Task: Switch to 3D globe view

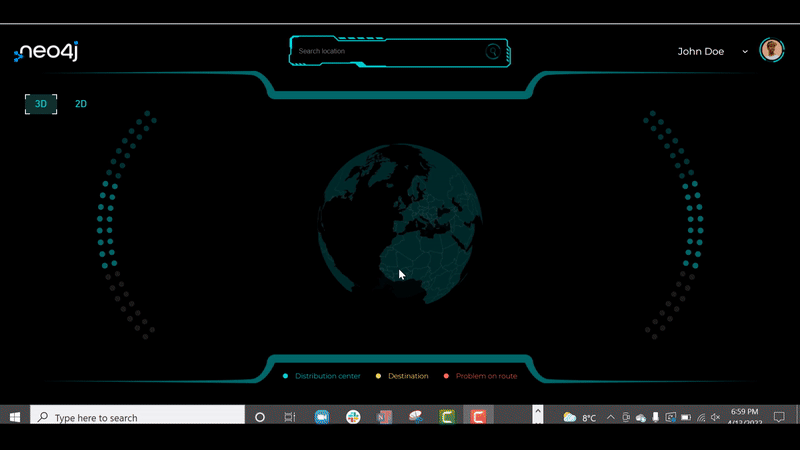Action: [x=41, y=104]
